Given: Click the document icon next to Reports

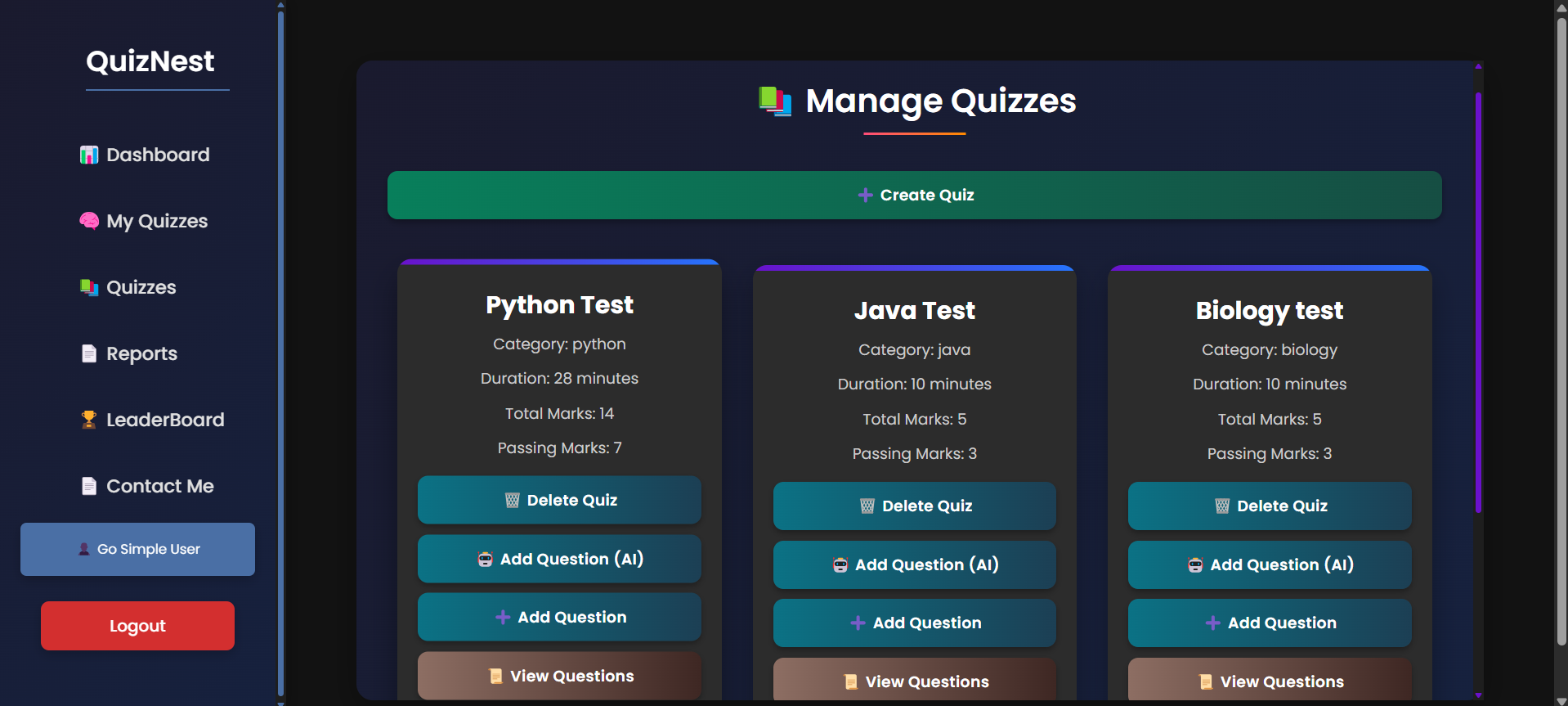Looking at the screenshot, I should click(x=88, y=353).
